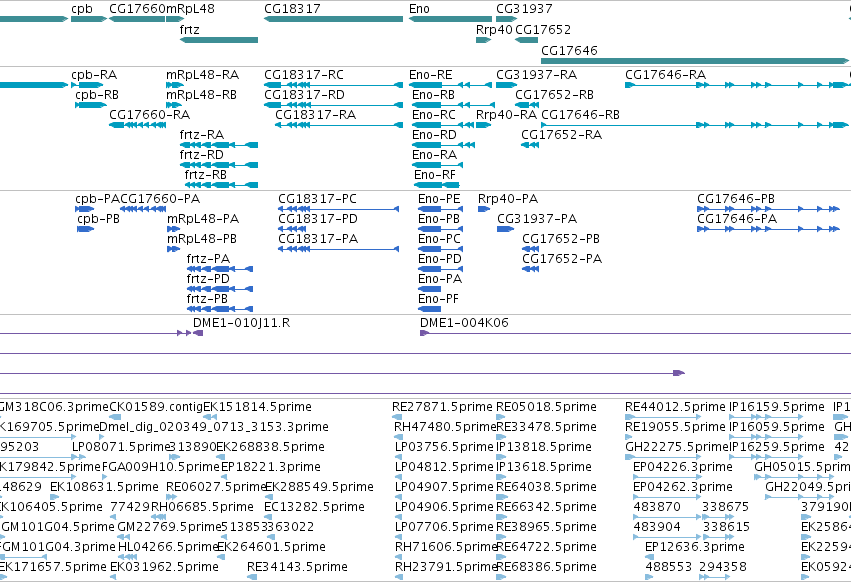Select CDS CG18317-PD
The height and width of the screenshot is (582, 851).
click(x=294, y=229)
